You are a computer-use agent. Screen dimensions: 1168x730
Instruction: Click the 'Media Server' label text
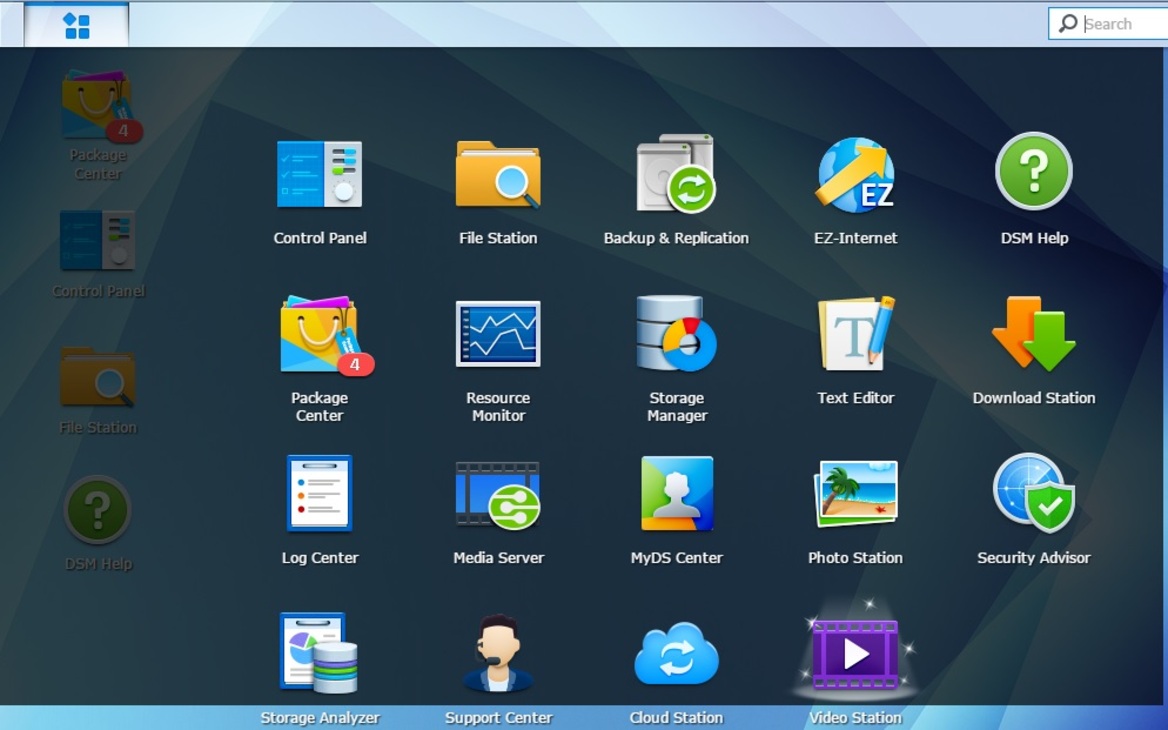pyautogui.click(x=498, y=558)
